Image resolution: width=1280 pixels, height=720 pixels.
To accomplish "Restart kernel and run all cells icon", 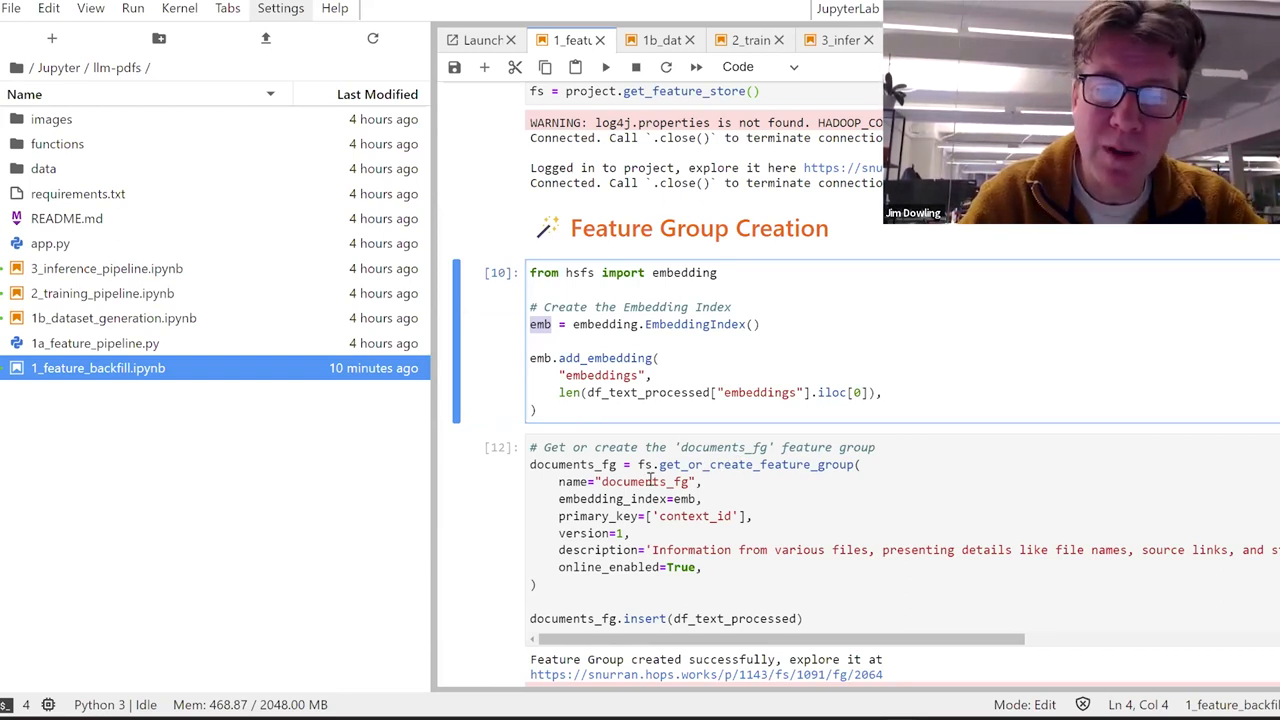I will (696, 66).
